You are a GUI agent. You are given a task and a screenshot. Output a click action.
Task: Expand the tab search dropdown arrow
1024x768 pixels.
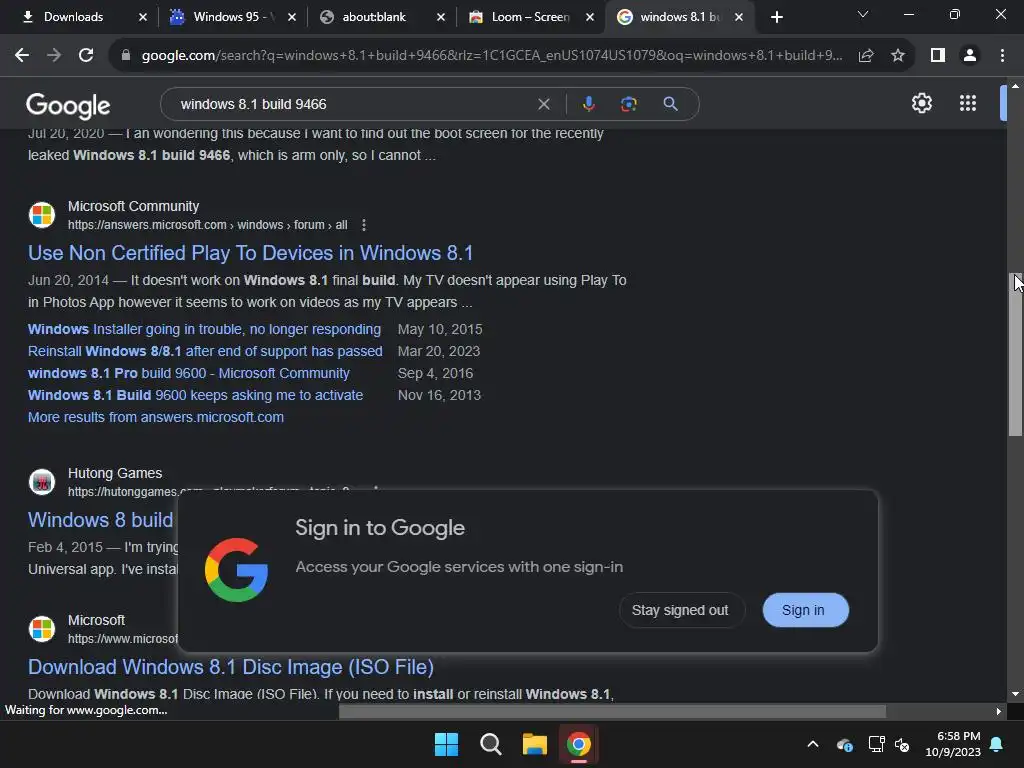click(x=863, y=14)
